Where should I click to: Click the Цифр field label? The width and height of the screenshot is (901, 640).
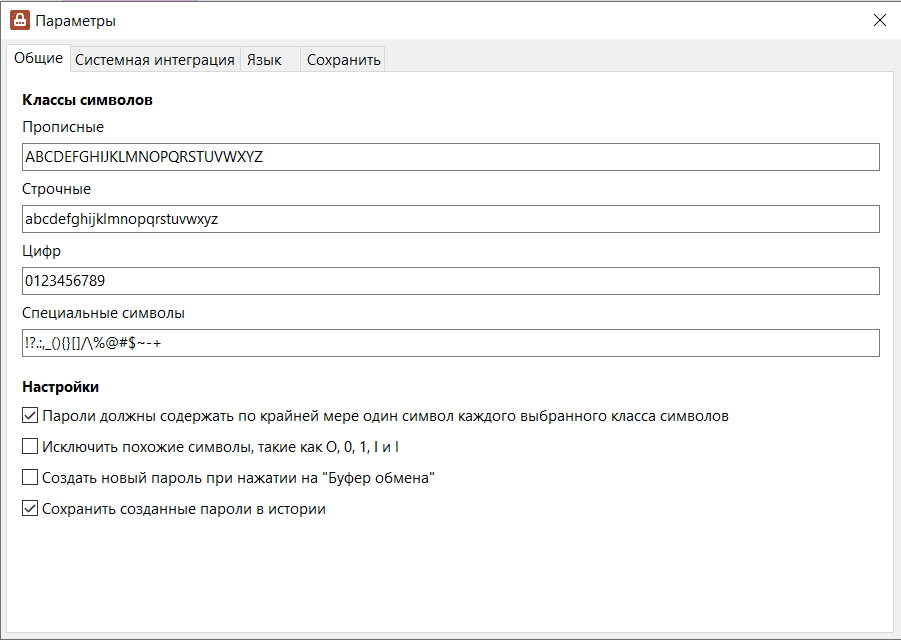(42, 251)
